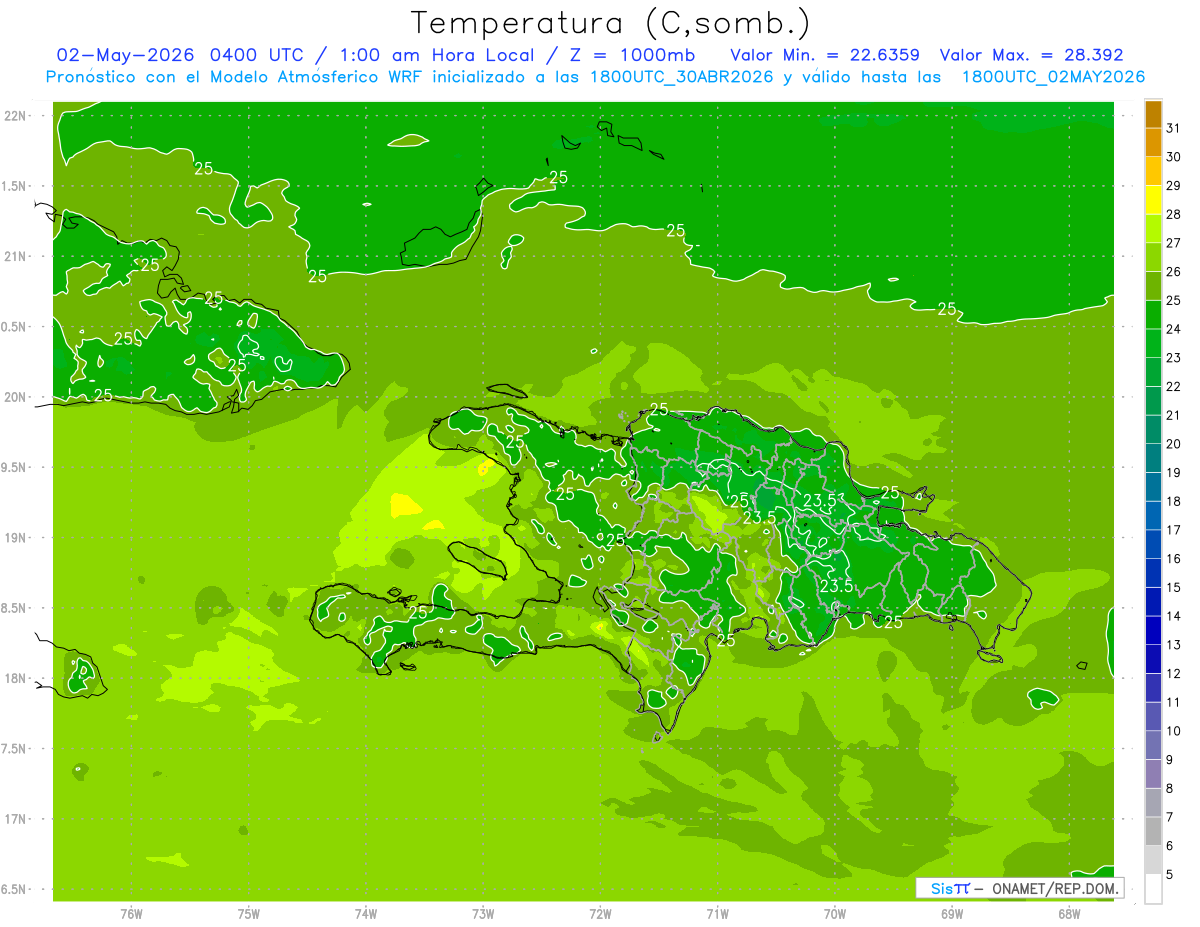The width and height of the screenshot is (1200, 927).
Task: Click the yellow warm patch west of Haiti
Action: tap(406, 505)
